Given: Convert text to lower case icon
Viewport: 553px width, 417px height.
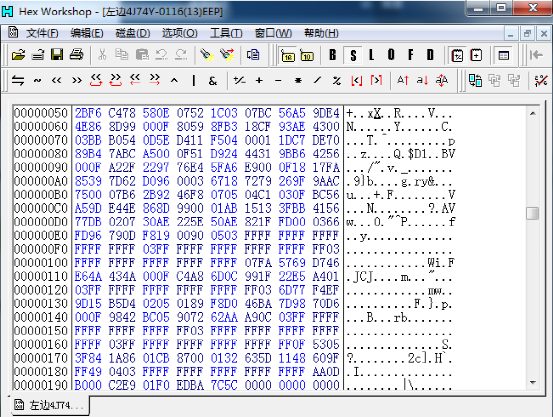Looking at the screenshot, I should coord(422,81).
